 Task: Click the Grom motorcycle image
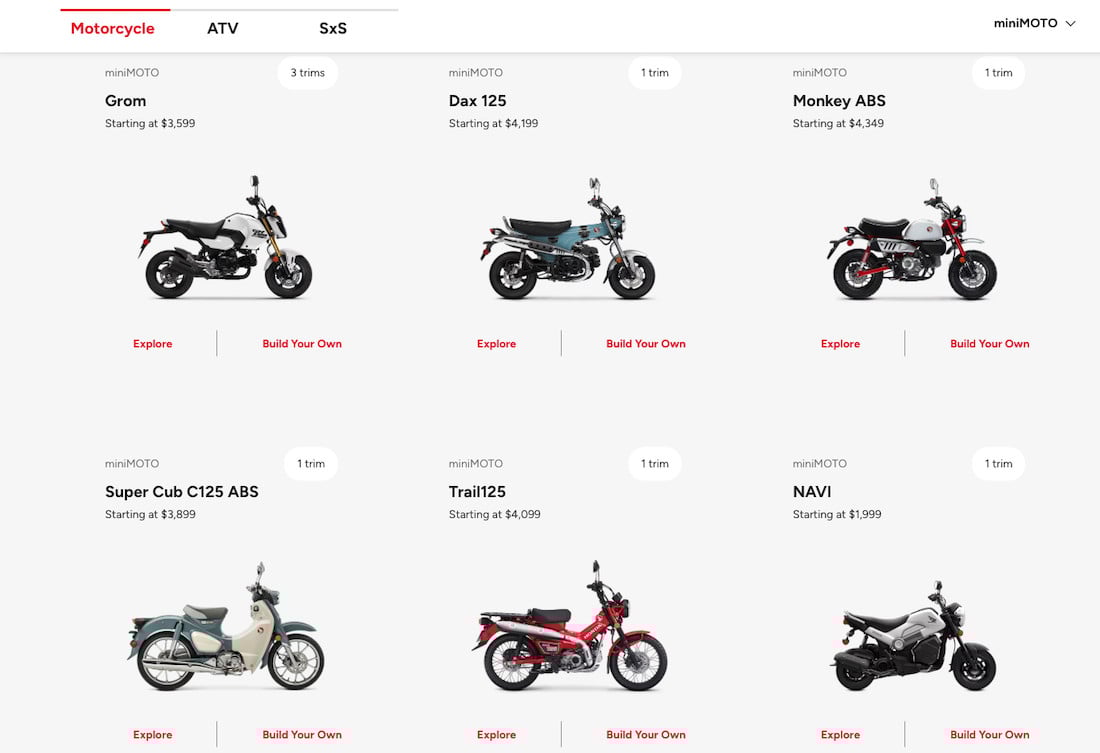pos(226,237)
